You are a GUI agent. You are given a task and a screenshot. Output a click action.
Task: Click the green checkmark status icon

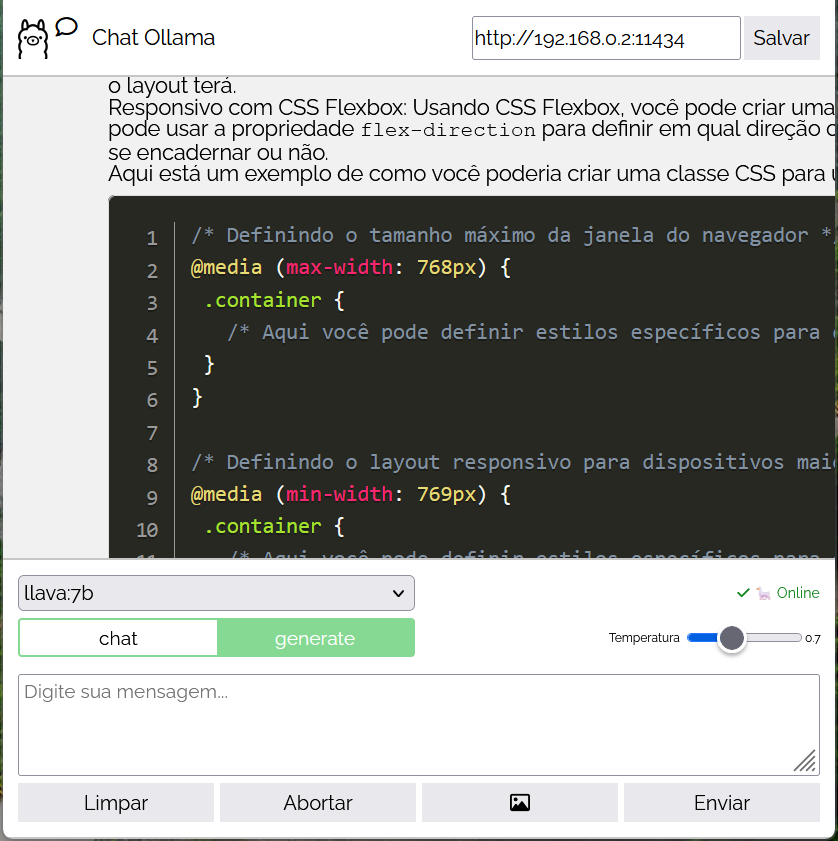tap(743, 593)
